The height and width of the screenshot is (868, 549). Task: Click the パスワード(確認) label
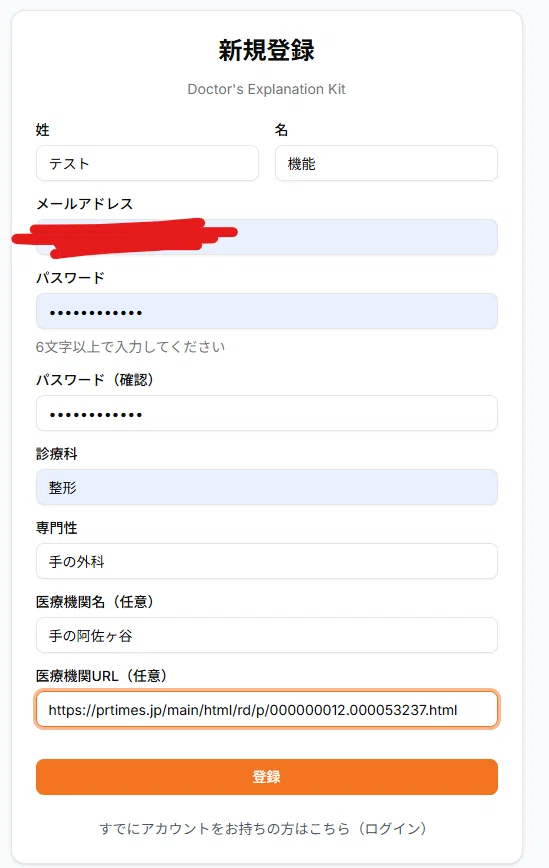pos(95,380)
